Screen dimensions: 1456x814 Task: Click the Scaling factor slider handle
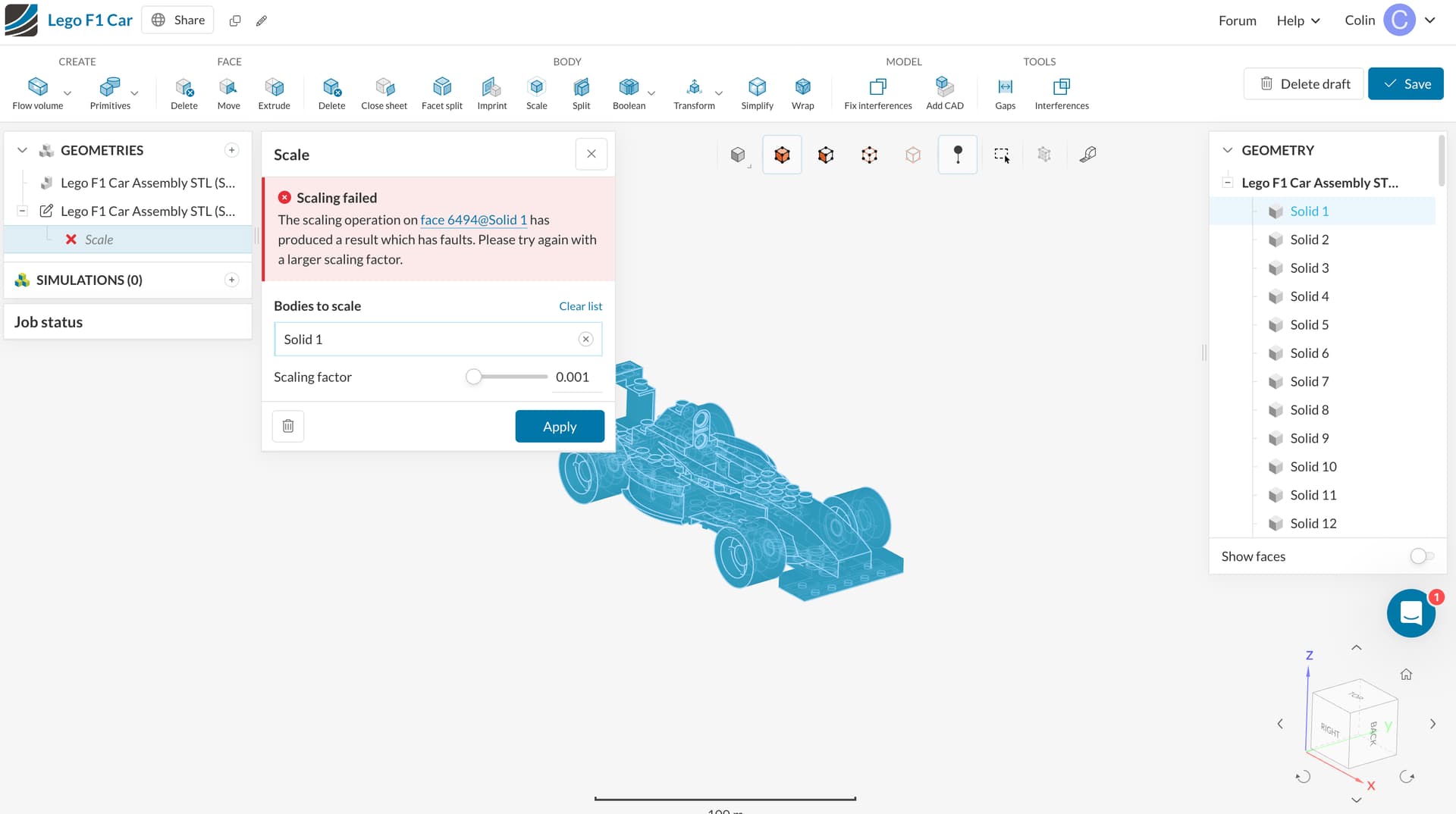(x=473, y=377)
